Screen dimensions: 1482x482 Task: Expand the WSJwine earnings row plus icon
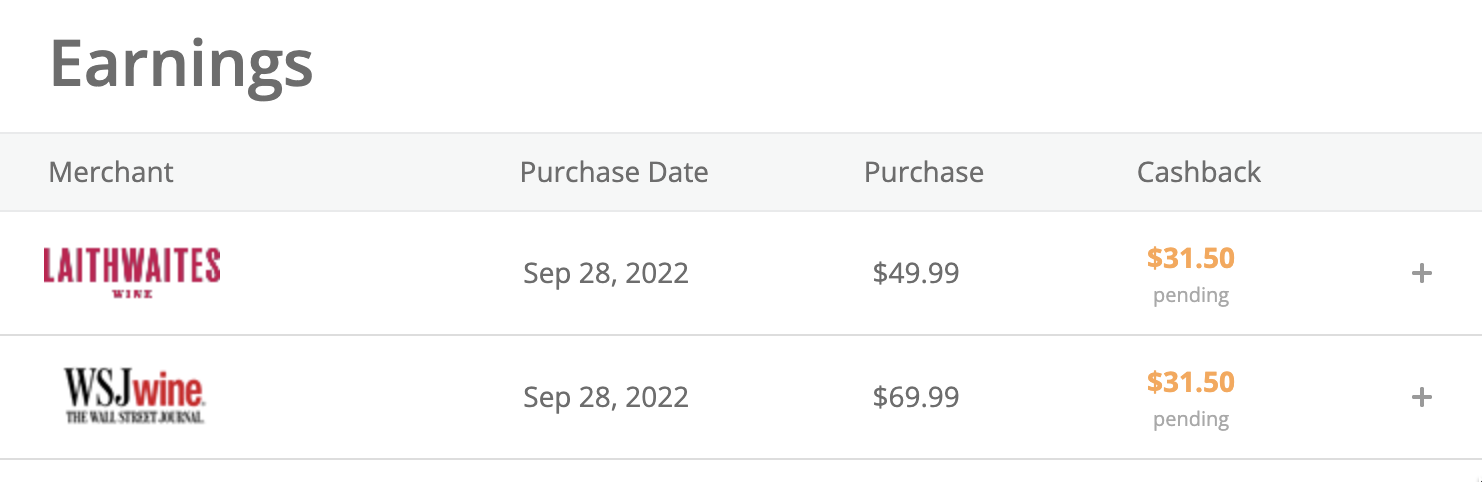click(1421, 398)
